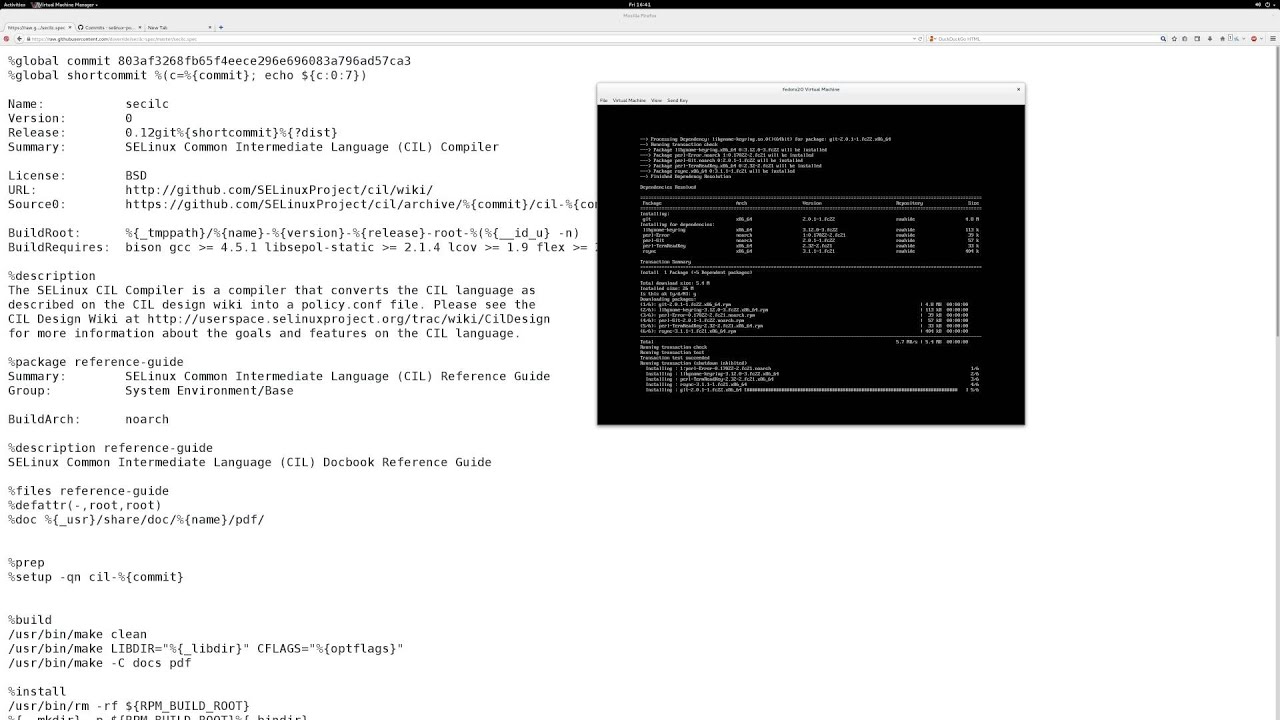Click the '/usr/bin/rm -rf ${RPM_BUILD_ROOT}' line
This screenshot has height=720, width=1280.
[x=128, y=706]
